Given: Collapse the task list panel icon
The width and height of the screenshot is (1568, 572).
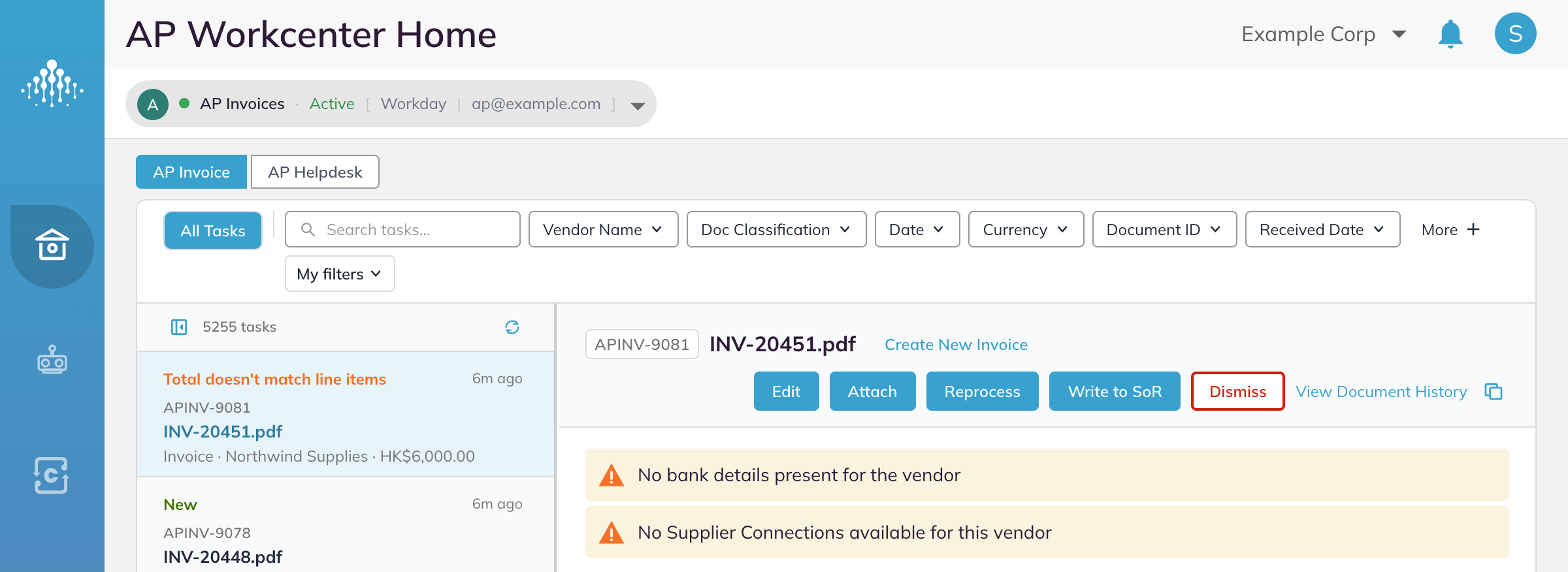Looking at the screenshot, I should click(179, 327).
